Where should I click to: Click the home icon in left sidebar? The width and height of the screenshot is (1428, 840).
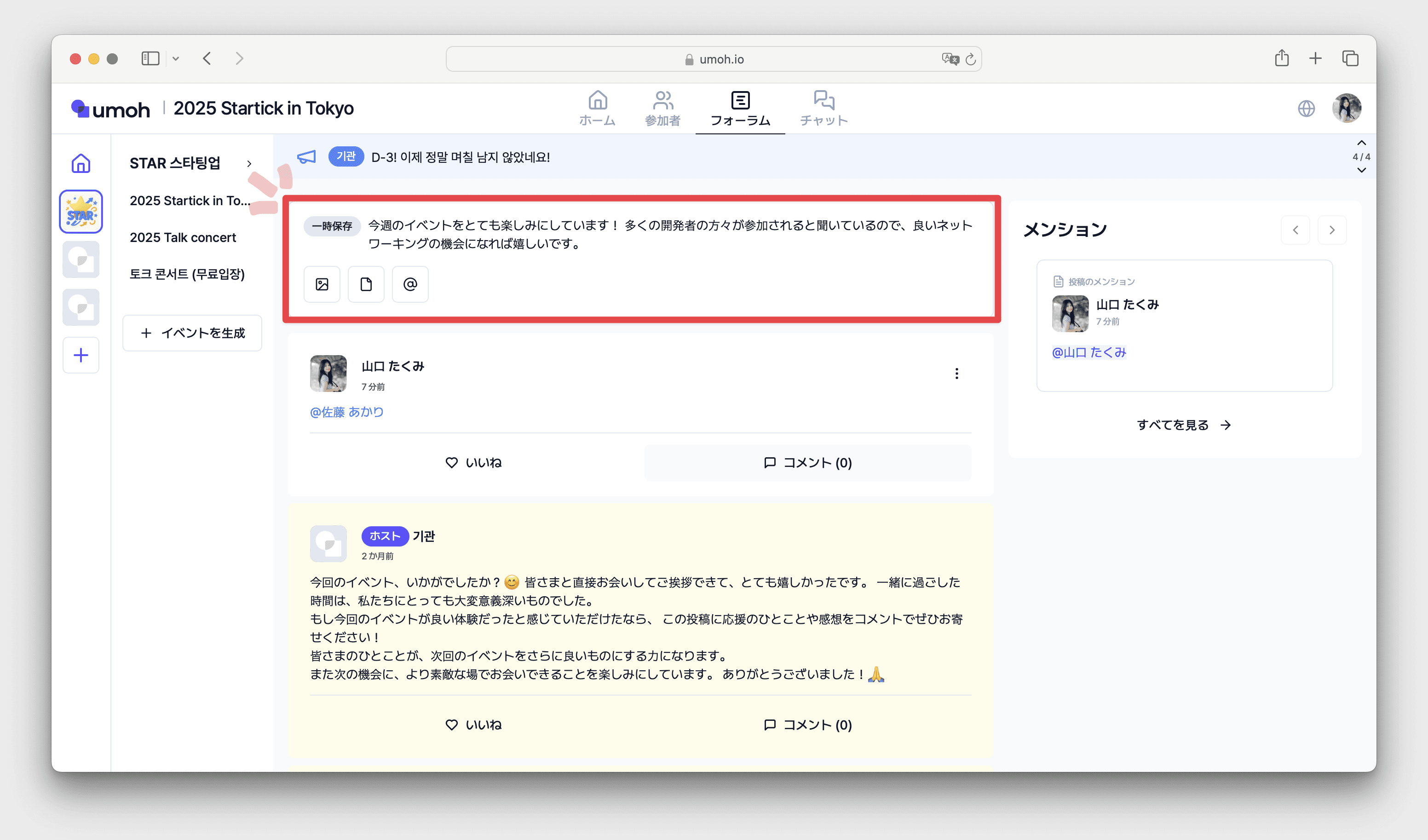coord(81,164)
